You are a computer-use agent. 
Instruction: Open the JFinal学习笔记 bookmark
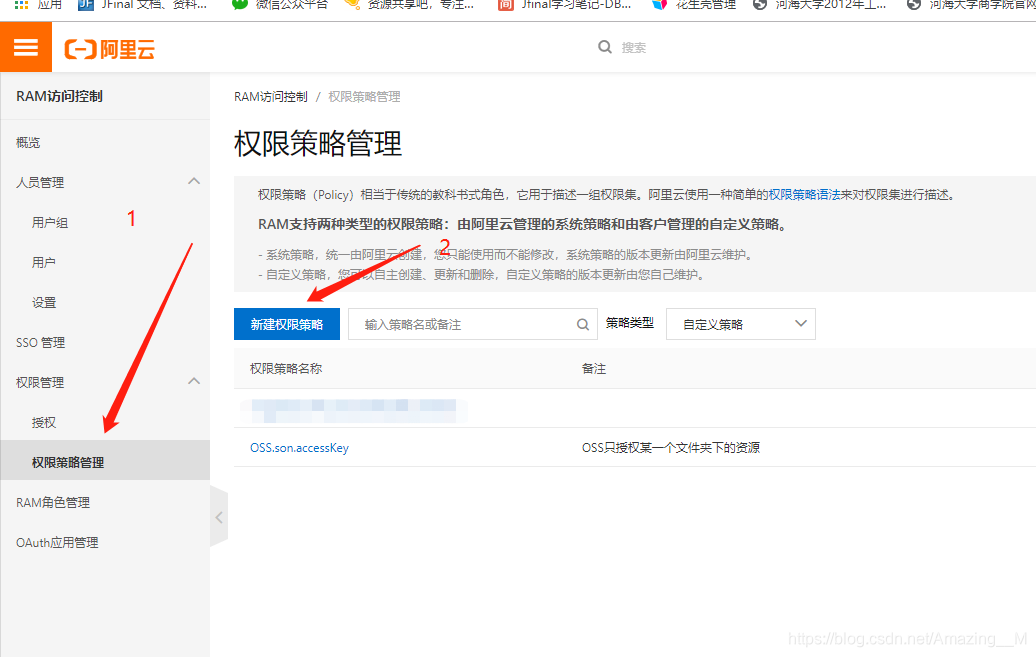point(565,5)
